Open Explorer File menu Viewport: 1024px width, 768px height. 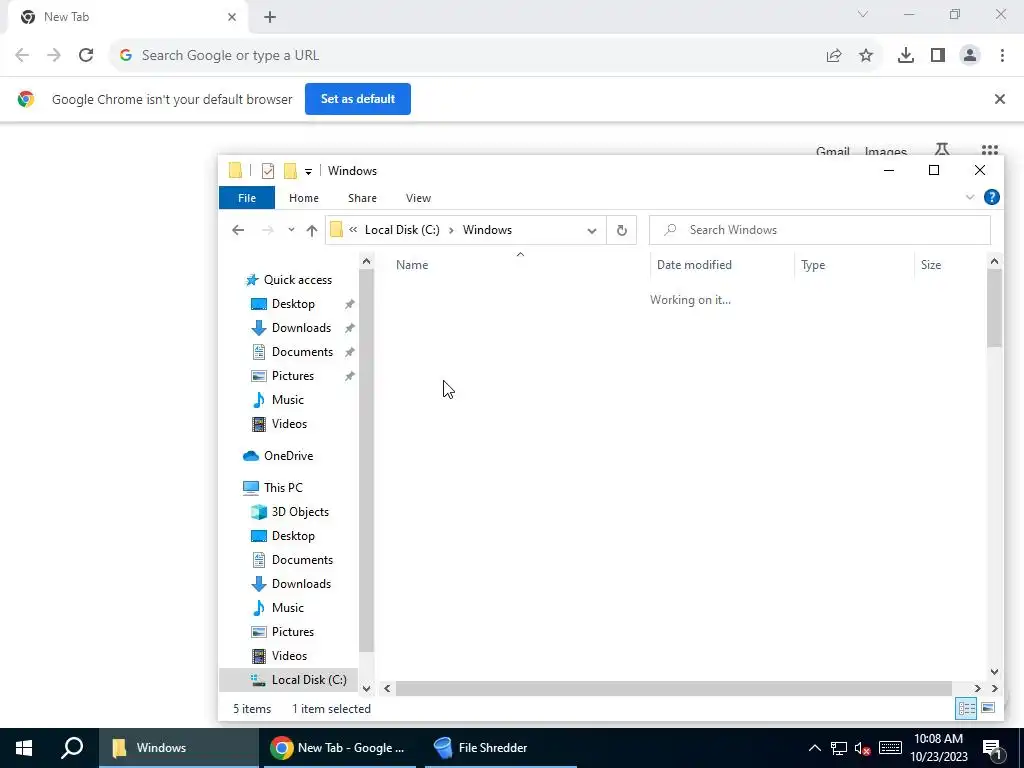[x=247, y=198]
